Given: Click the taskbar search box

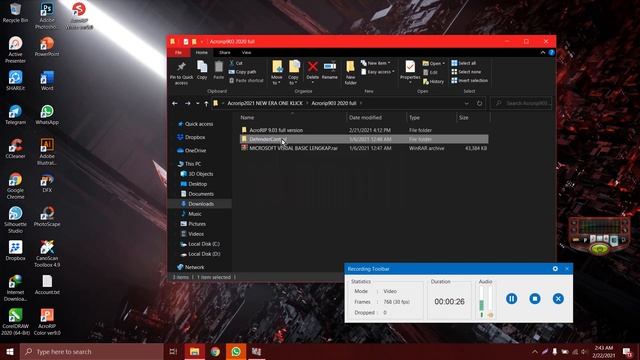Looking at the screenshot, I should click(91, 351).
